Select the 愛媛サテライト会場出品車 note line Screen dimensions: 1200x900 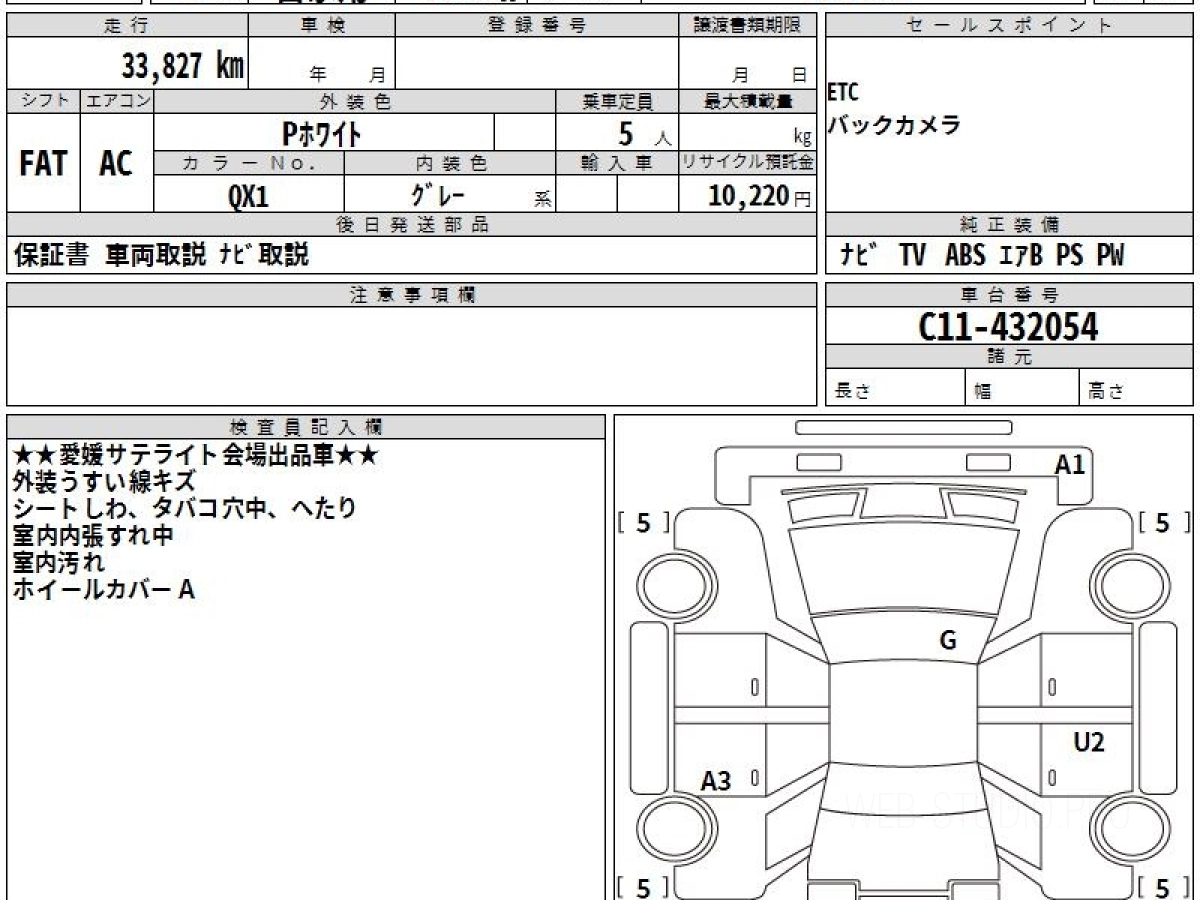(x=196, y=456)
